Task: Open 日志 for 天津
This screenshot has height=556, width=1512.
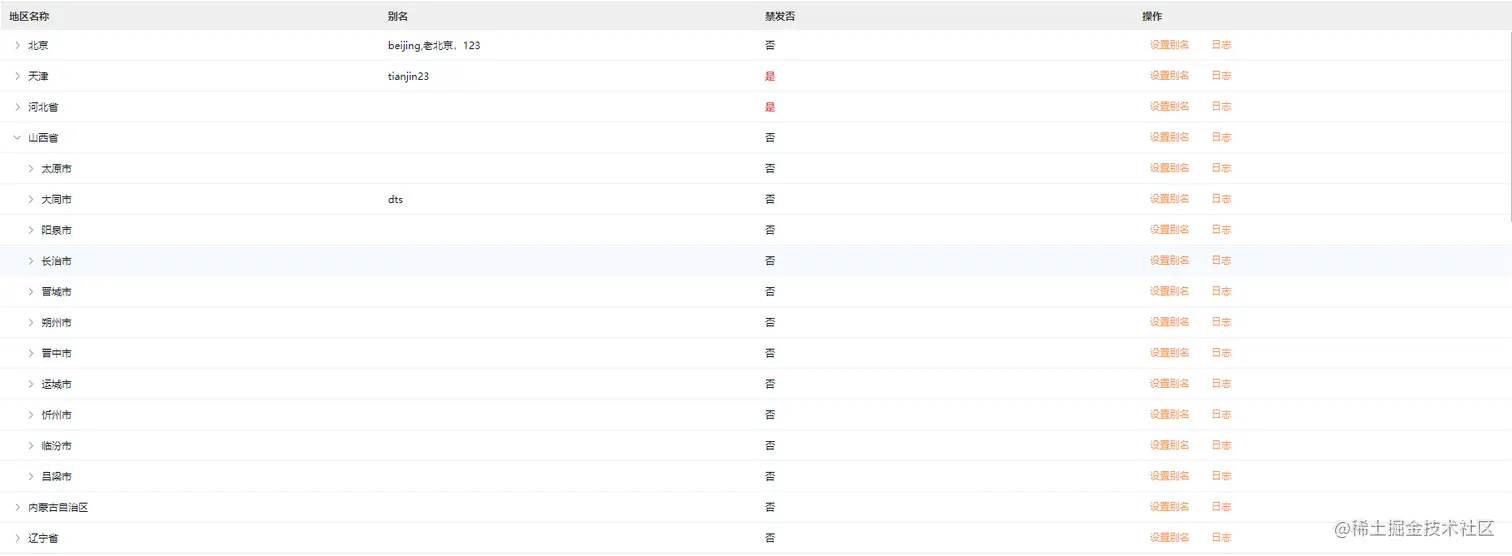Action: (x=1221, y=76)
